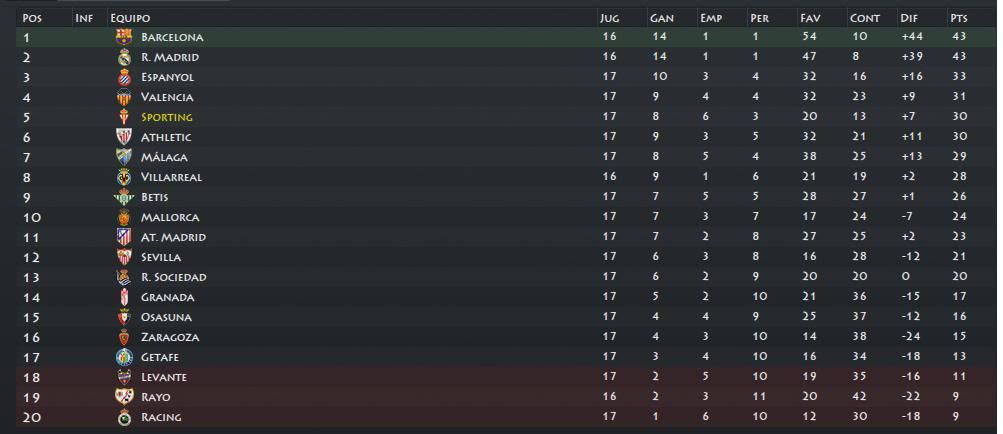The width and height of the screenshot is (1003, 434).
Task: Click the Villarreal yellow crest
Action: (x=123, y=177)
